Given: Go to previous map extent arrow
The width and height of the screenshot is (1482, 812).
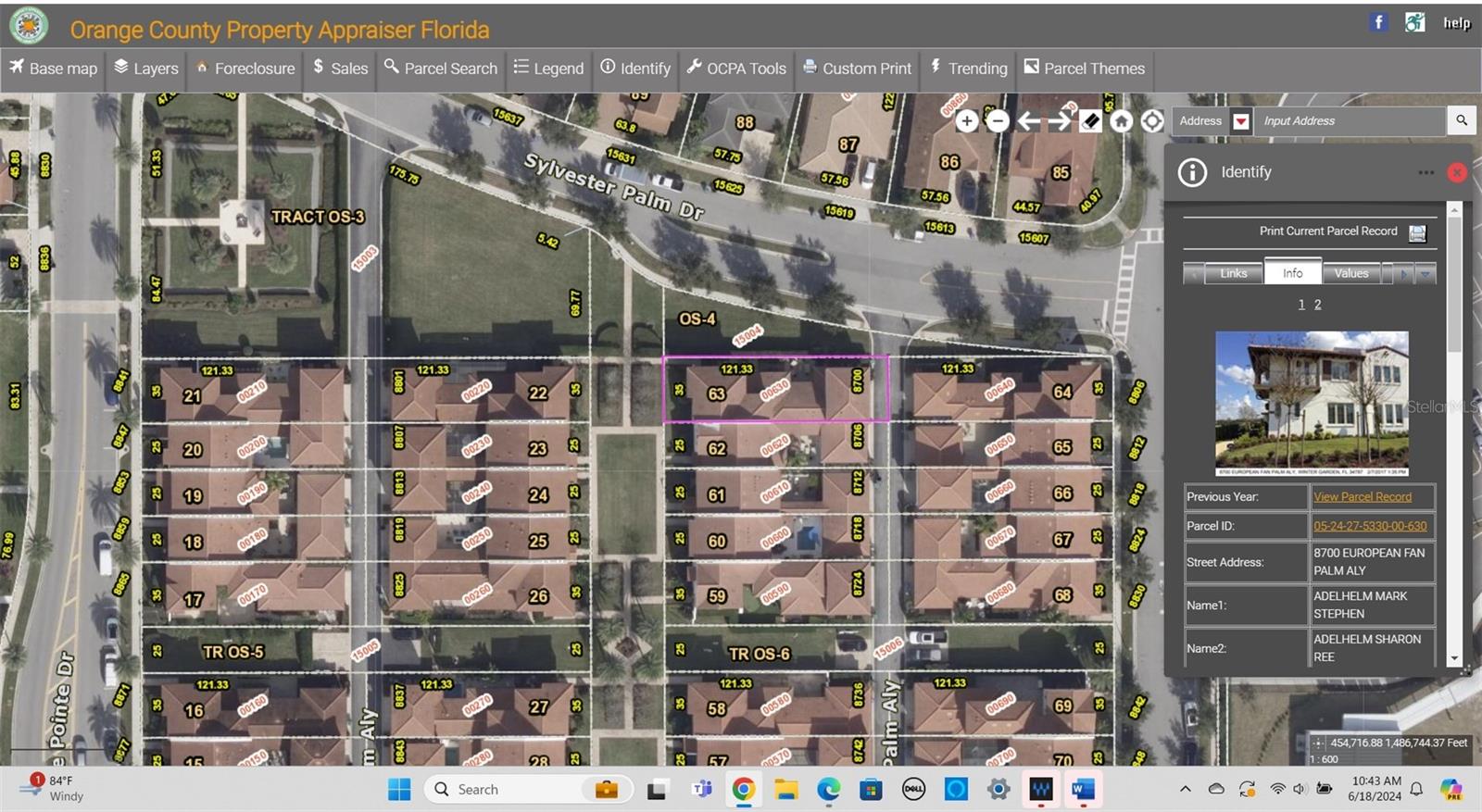Looking at the screenshot, I should (1028, 121).
